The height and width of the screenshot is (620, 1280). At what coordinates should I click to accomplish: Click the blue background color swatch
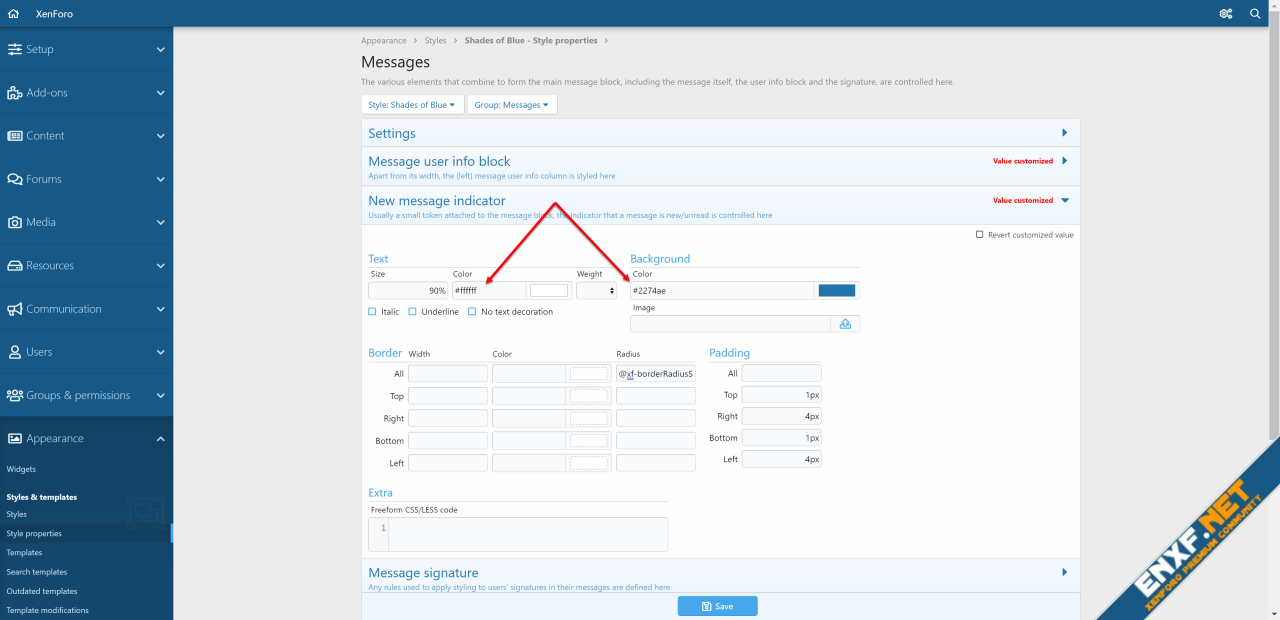click(837, 291)
